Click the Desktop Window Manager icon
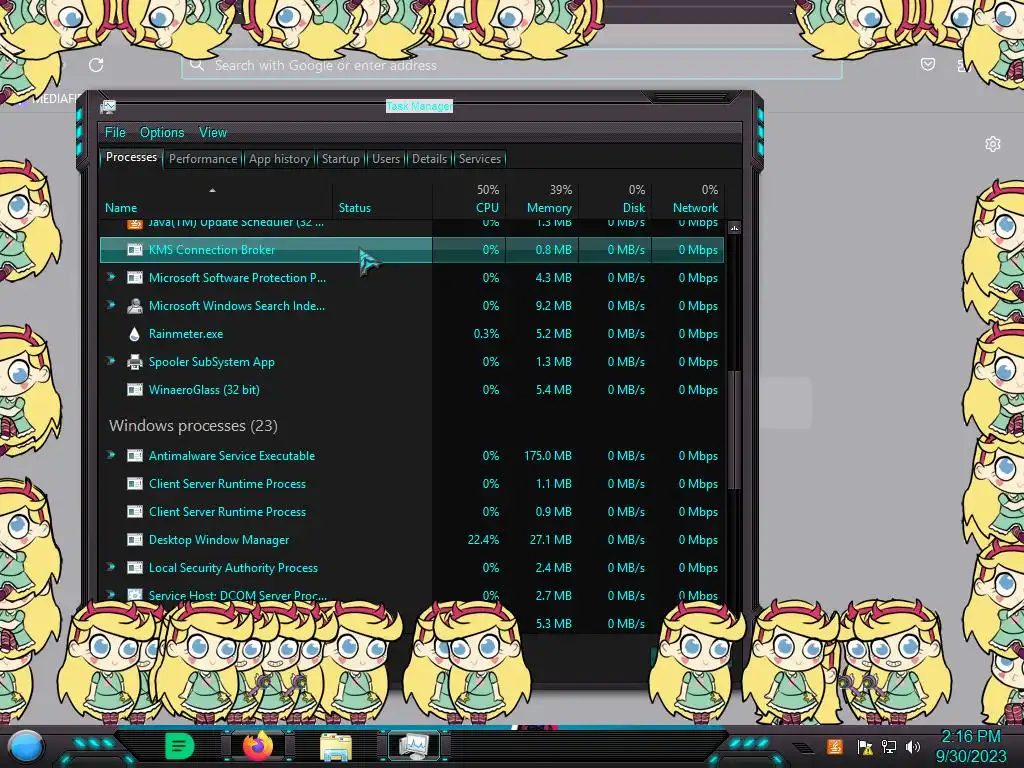Image resolution: width=1024 pixels, height=768 pixels. coord(135,540)
